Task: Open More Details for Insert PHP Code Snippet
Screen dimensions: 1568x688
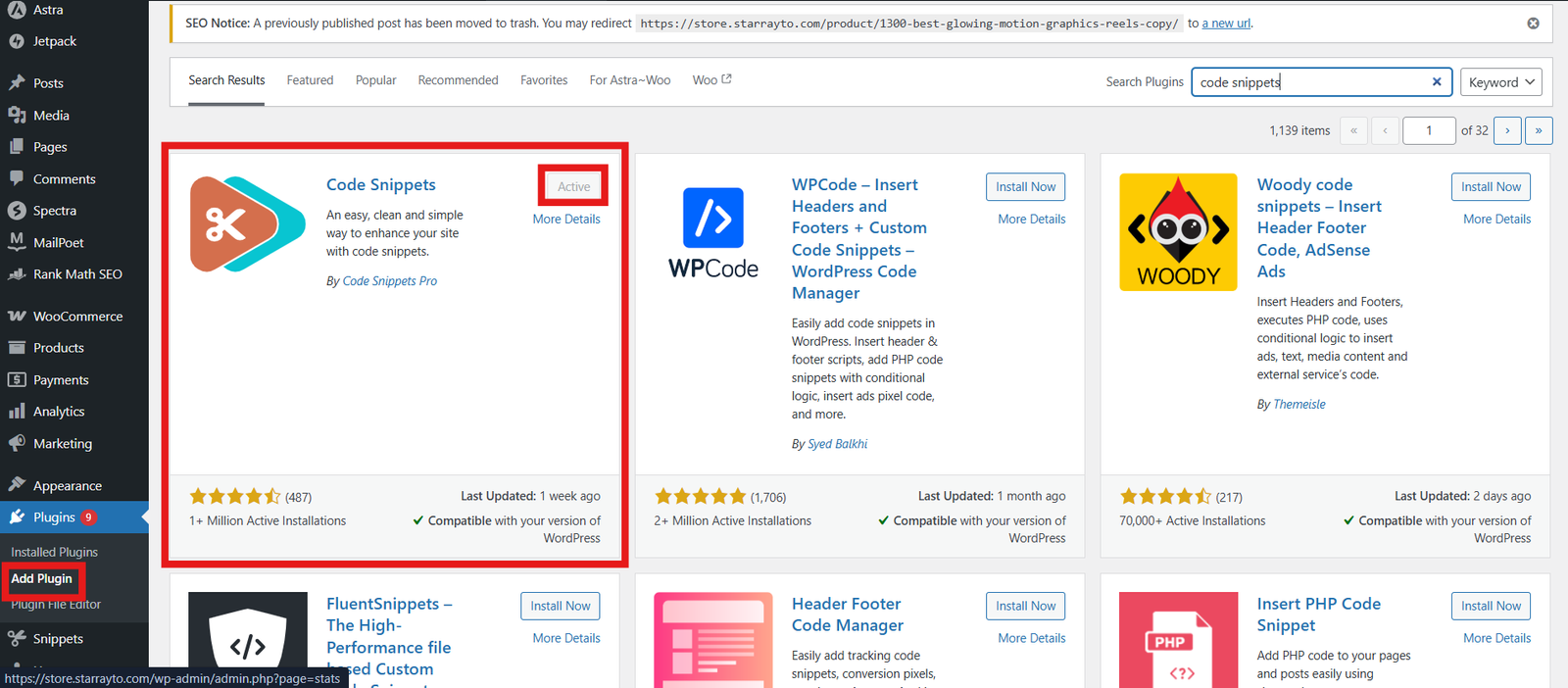Action: pos(1497,638)
